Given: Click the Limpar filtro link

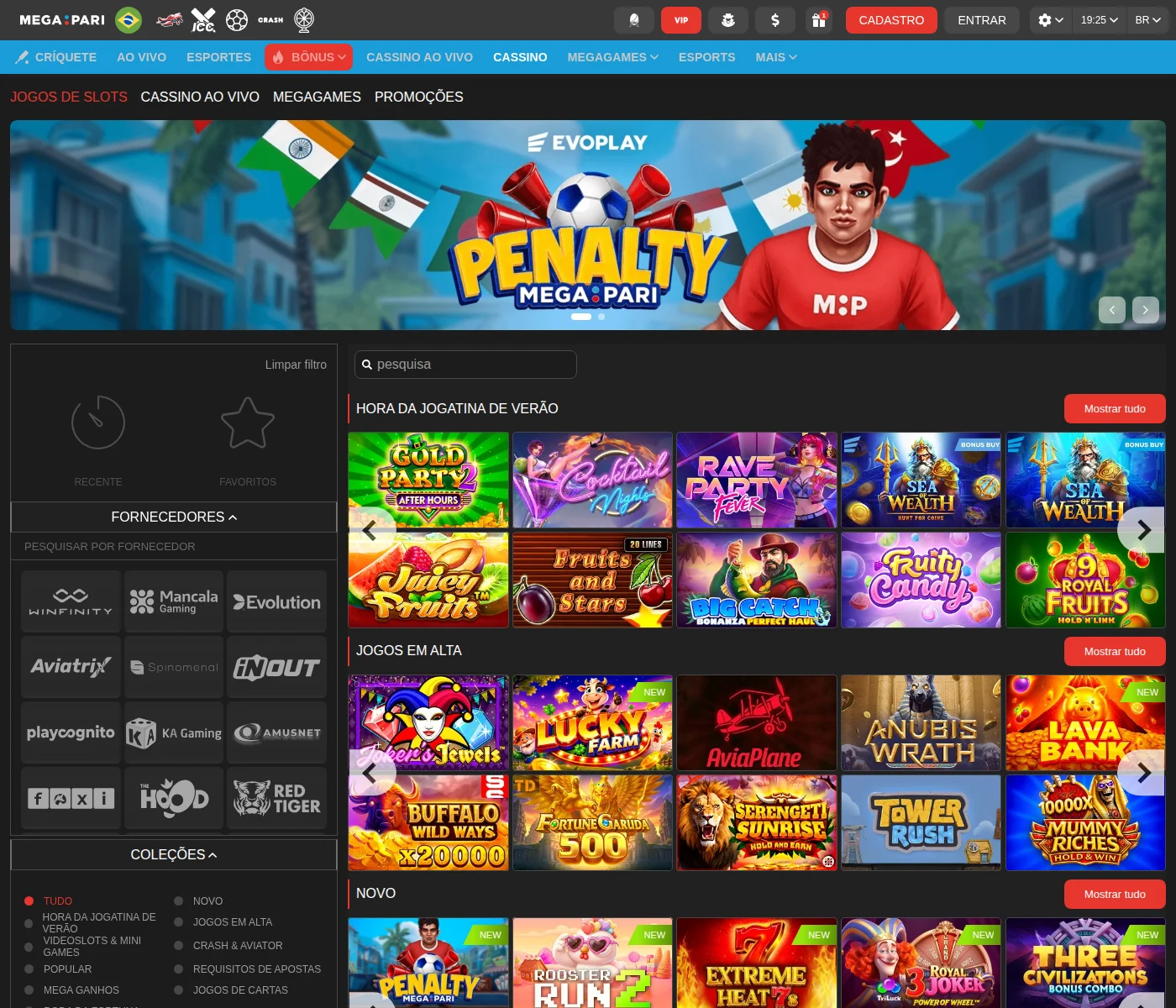Looking at the screenshot, I should click(x=296, y=365).
